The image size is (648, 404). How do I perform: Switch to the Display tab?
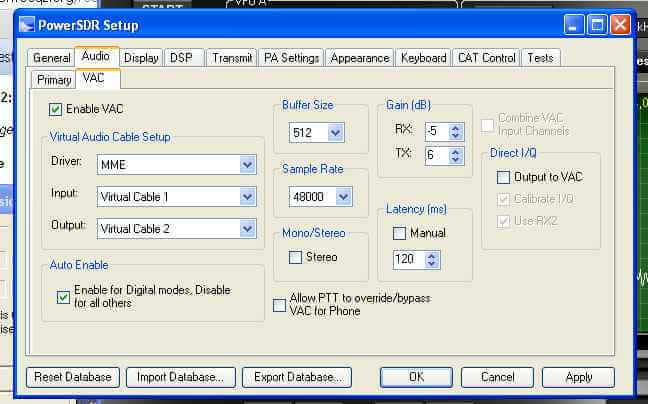pyautogui.click(x=141, y=58)
